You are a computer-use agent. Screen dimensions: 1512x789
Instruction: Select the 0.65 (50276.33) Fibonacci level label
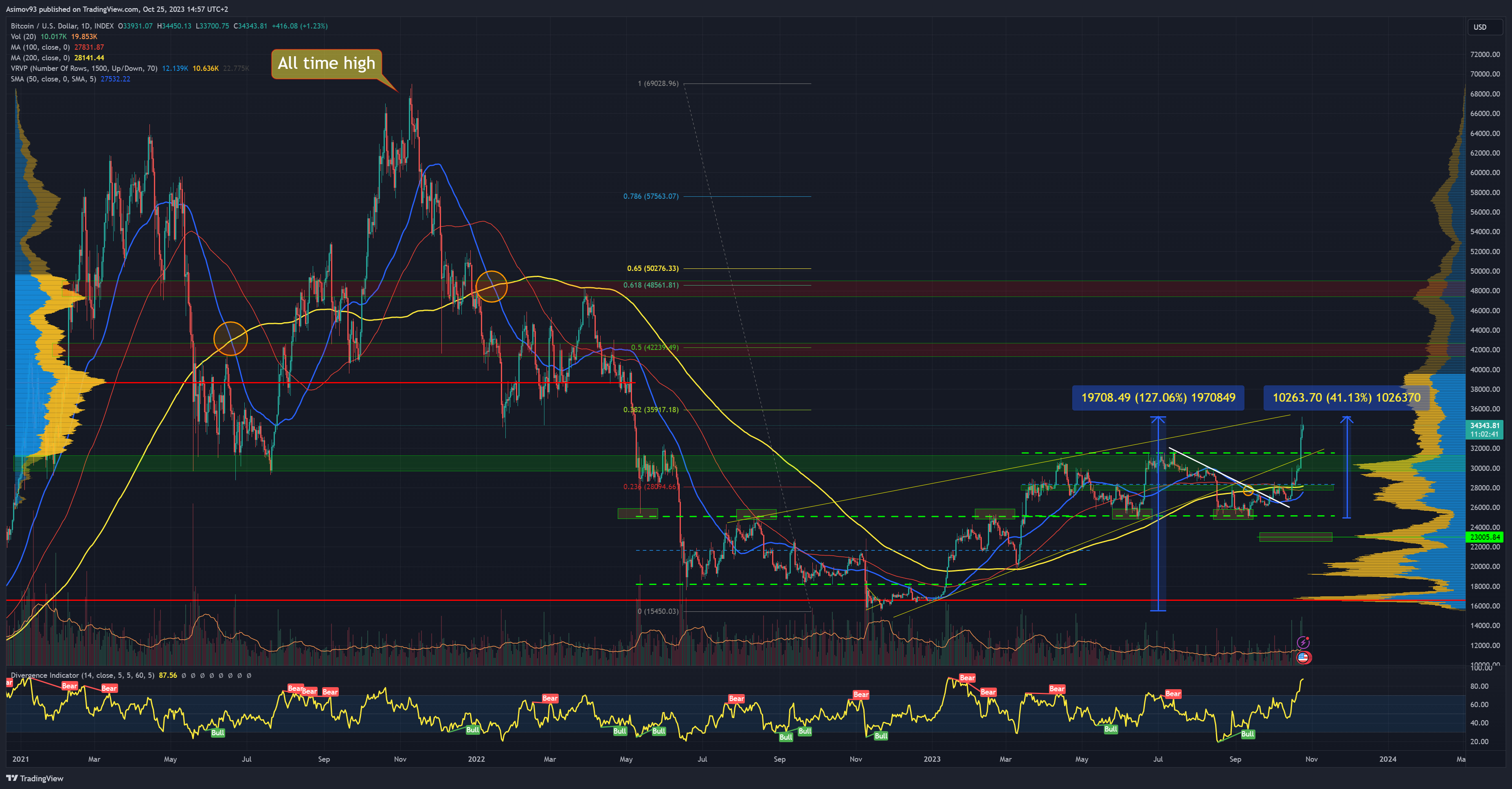point(652,268)
